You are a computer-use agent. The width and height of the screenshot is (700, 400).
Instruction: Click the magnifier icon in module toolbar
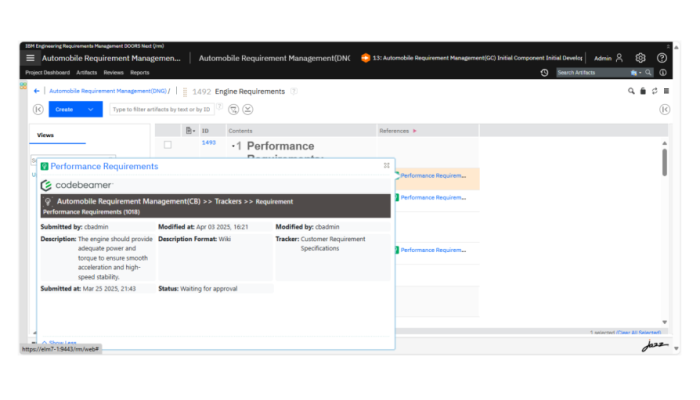click(x=631, y=91)
